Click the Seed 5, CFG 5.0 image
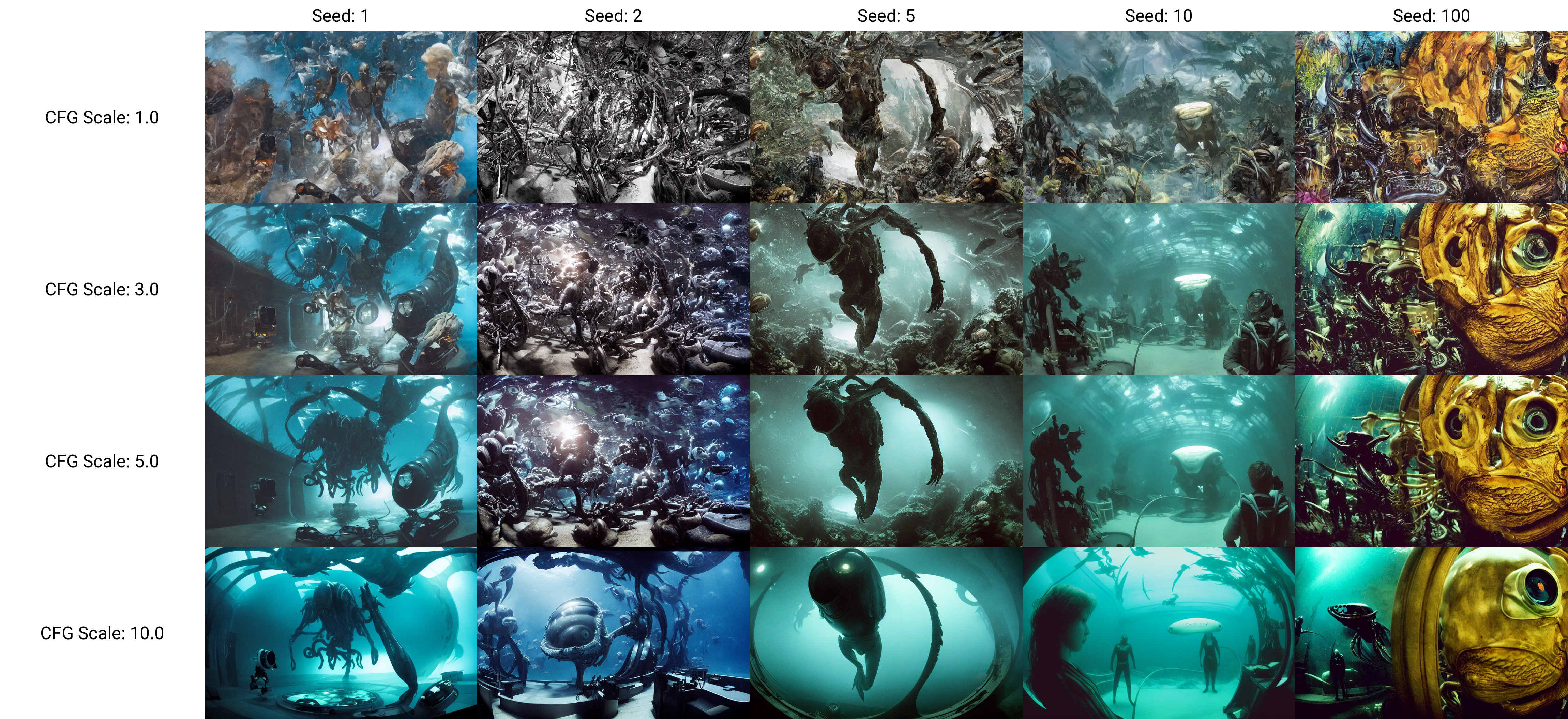The height and width of the screenshot is (719, 1568). [886, 461]
